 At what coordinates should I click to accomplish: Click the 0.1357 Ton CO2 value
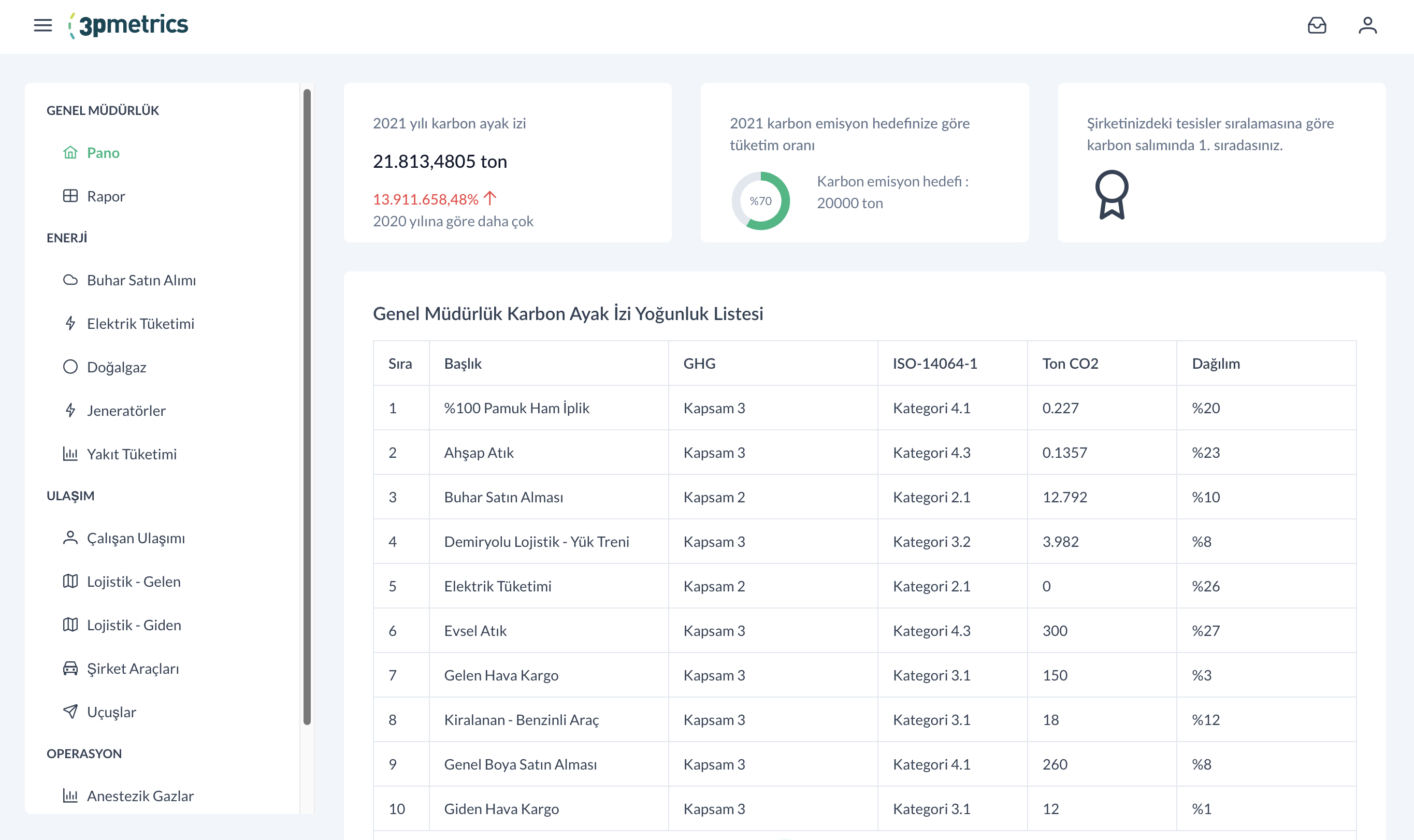[1064, 453]
